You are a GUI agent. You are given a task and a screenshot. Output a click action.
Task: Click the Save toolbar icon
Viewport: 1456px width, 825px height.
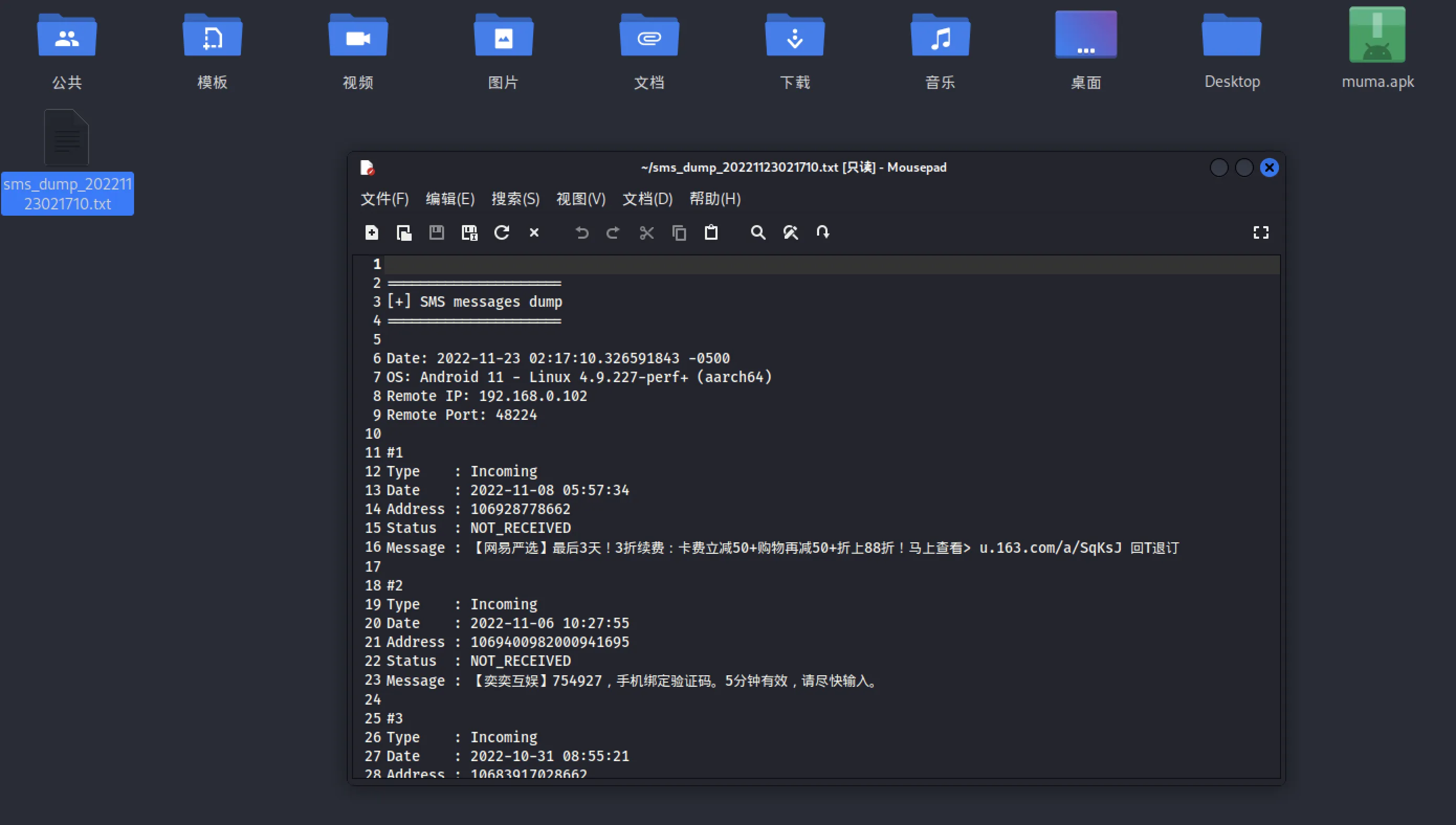[436, 232]
